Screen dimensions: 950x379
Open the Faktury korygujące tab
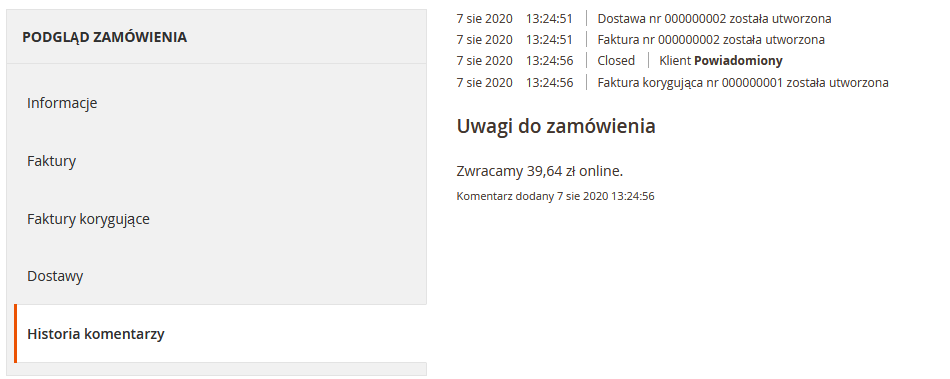click(x=88, y=219)
